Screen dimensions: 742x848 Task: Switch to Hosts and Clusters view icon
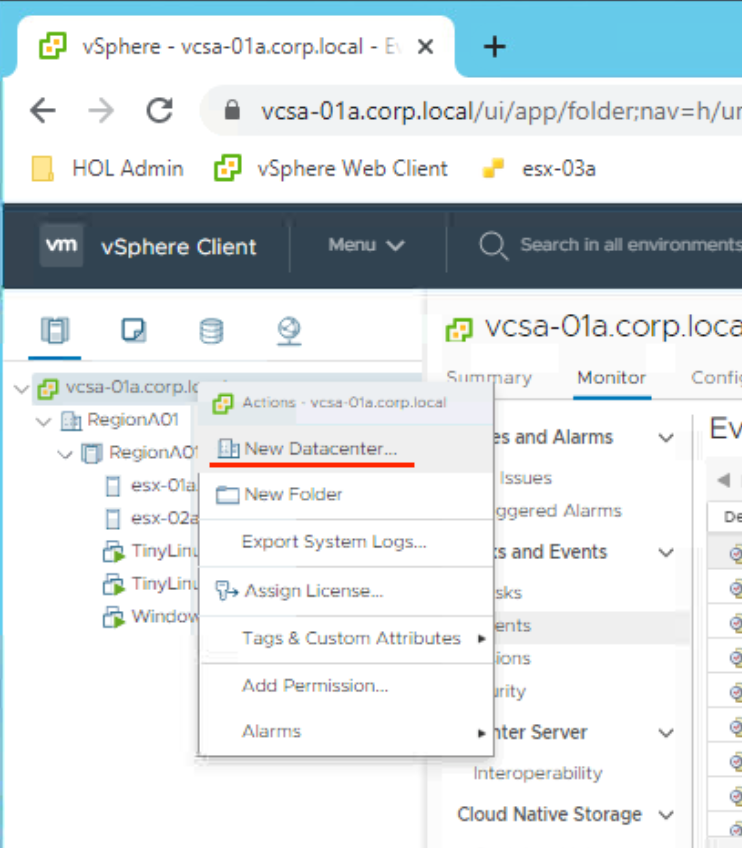pos(55,330)
